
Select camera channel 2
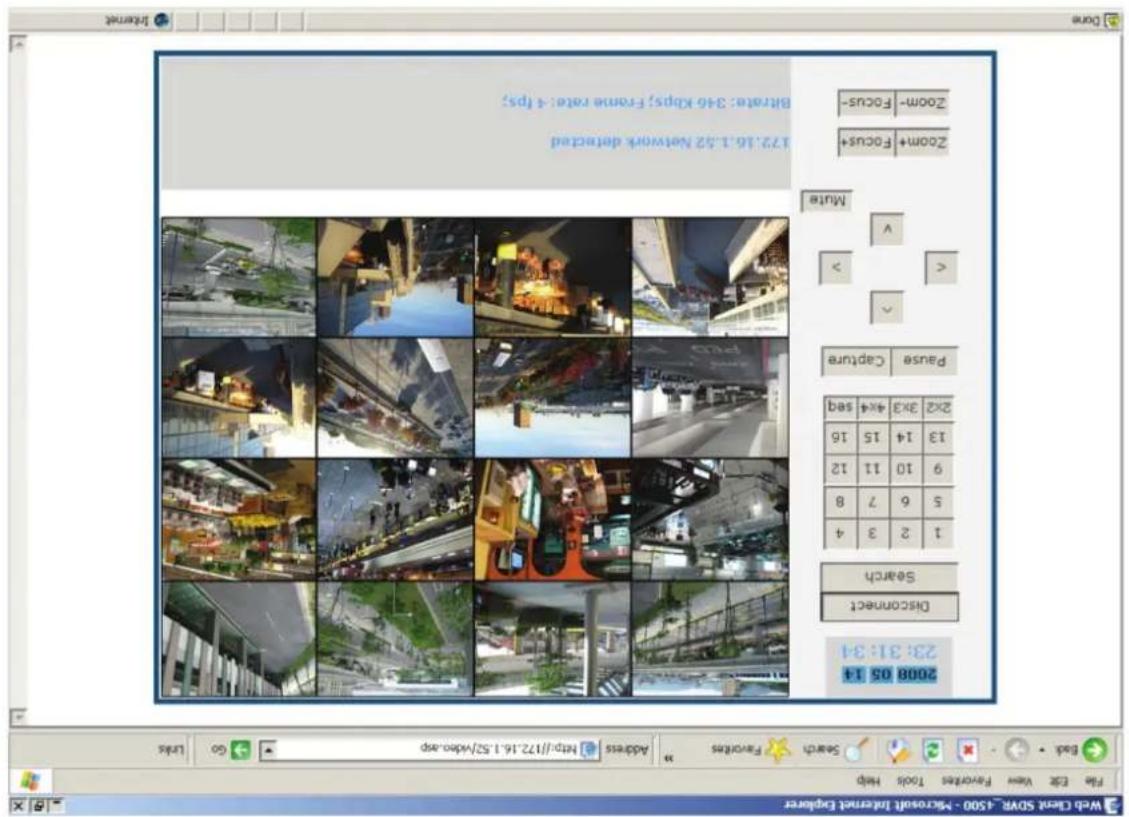(x=906, y=533)
